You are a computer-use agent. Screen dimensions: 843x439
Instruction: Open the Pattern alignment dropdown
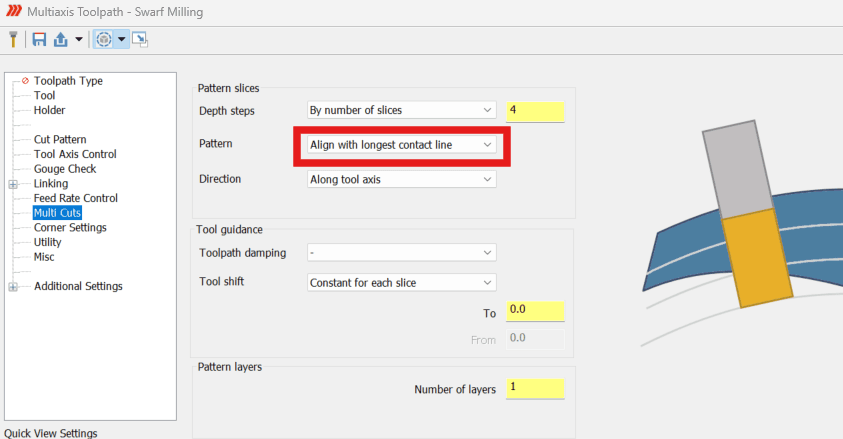pos(402,145)
